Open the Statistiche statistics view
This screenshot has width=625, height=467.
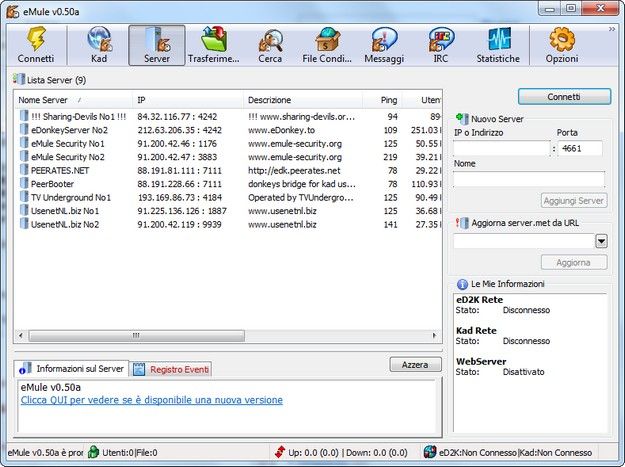tap(498, 45)
